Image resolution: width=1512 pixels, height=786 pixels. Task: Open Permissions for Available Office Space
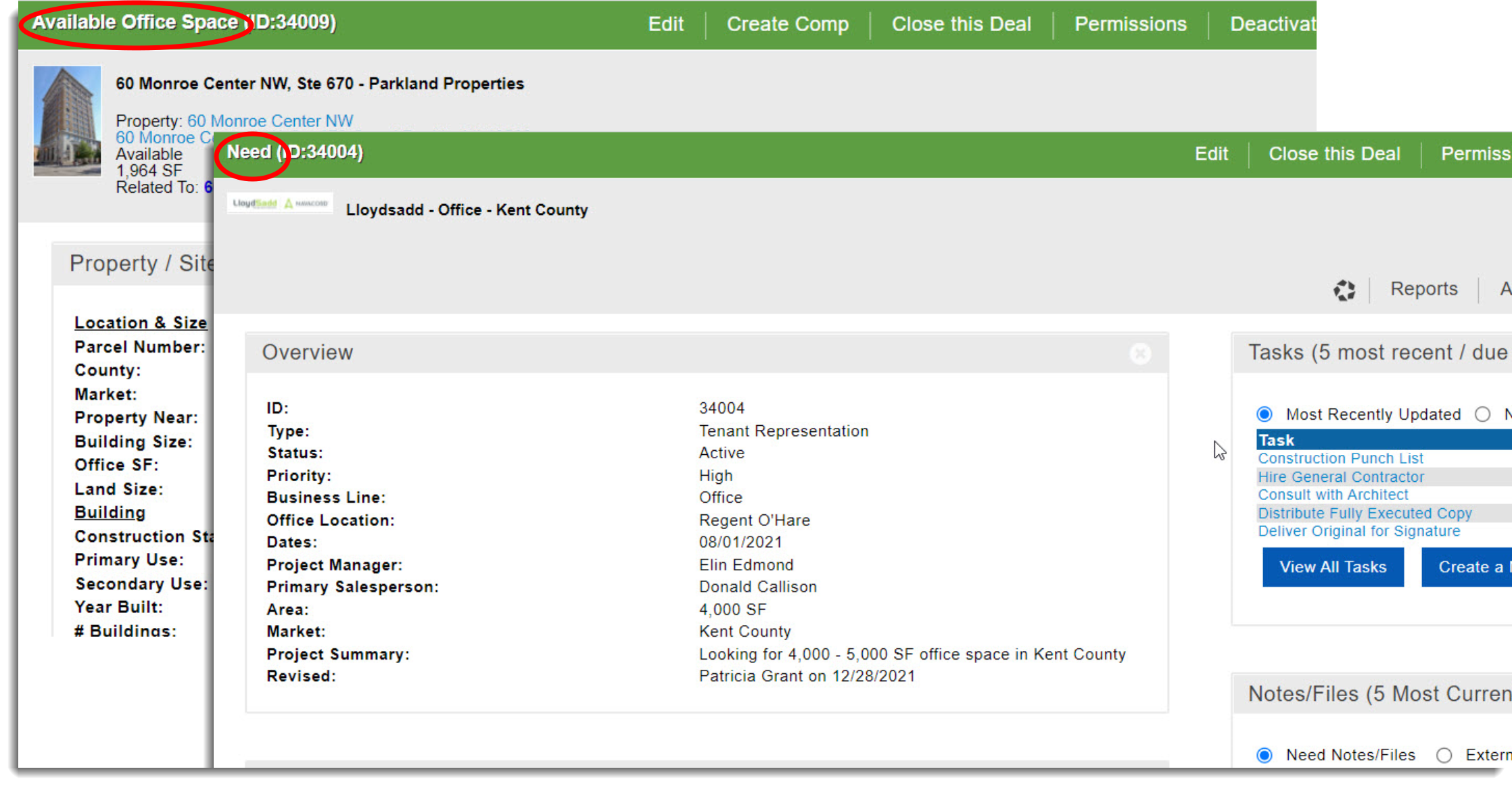tap(1130, 24)
